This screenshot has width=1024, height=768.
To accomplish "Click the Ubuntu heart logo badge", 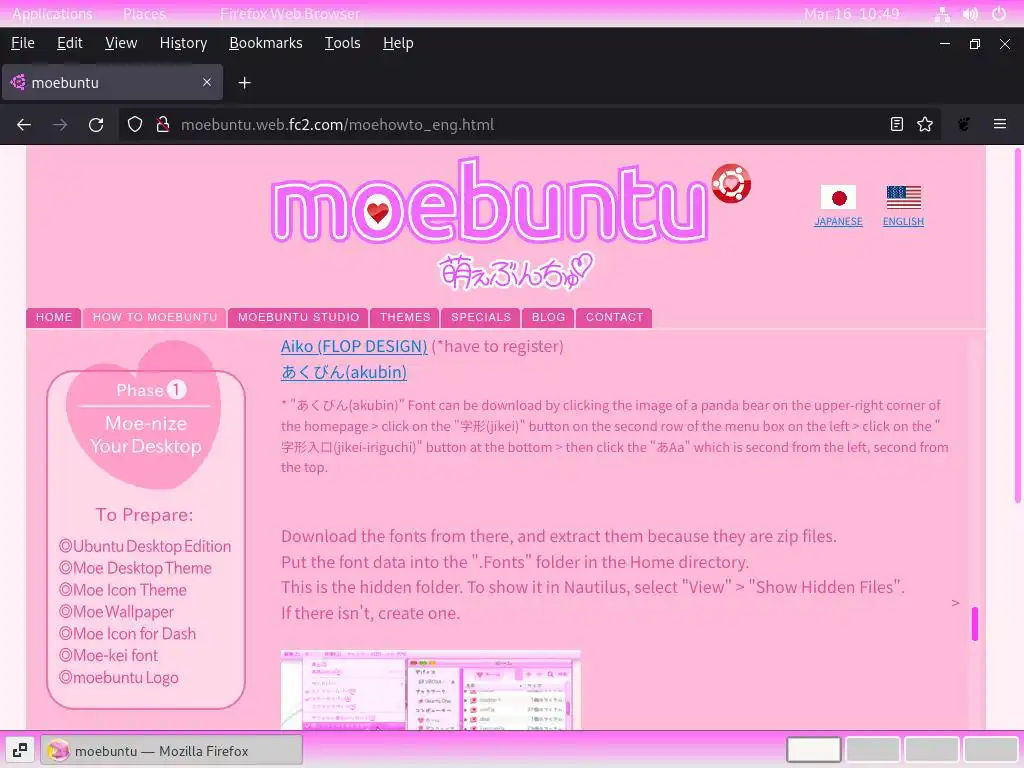I will 731,184.
